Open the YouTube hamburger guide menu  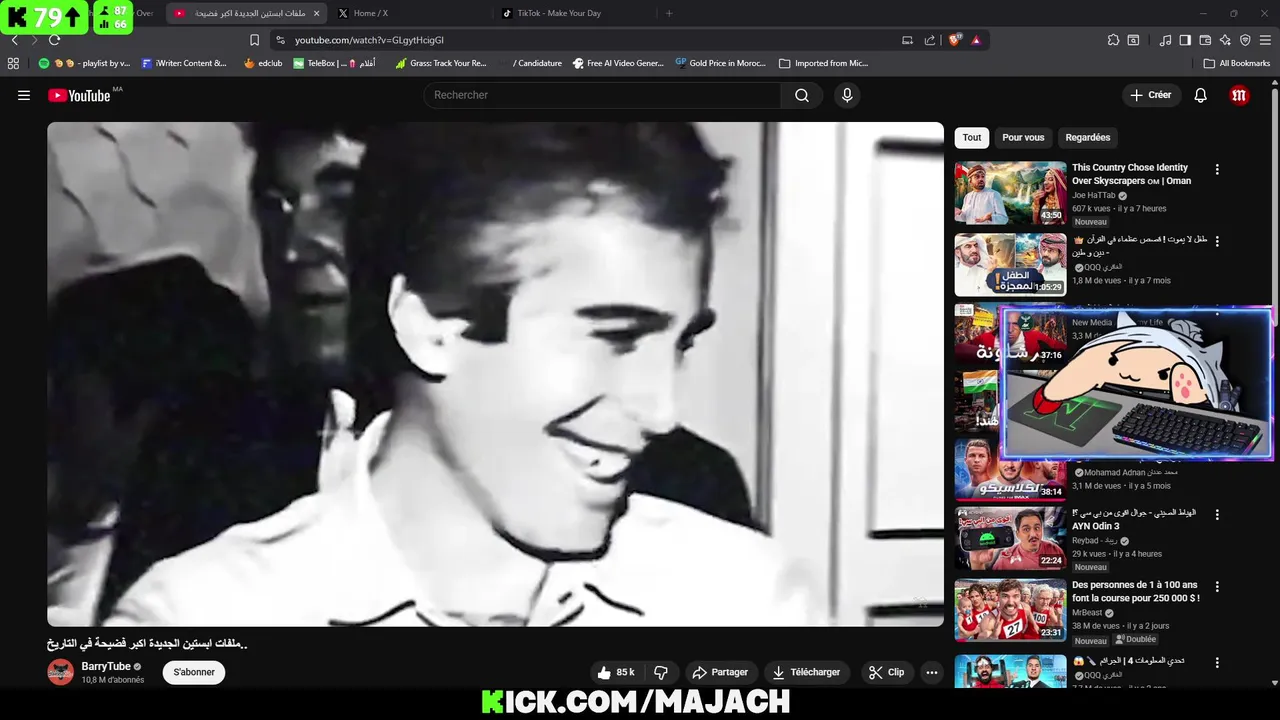point(24,95)
